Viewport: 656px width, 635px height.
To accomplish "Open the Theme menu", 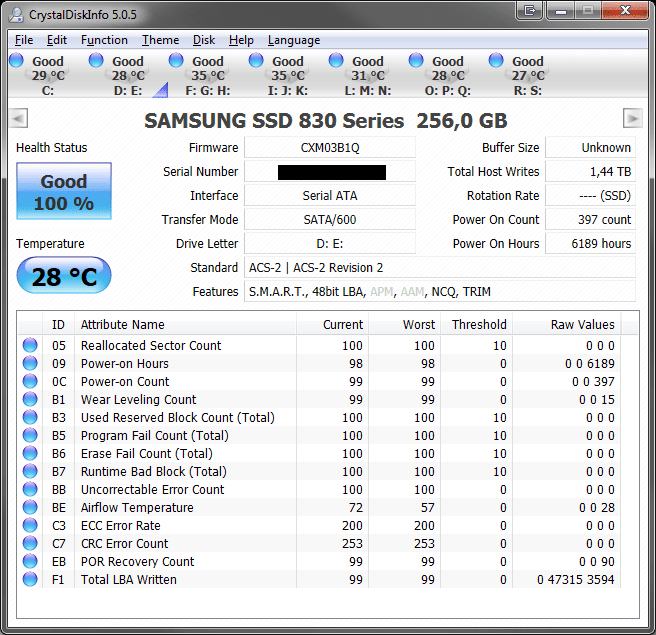I will tap(161, 40).
